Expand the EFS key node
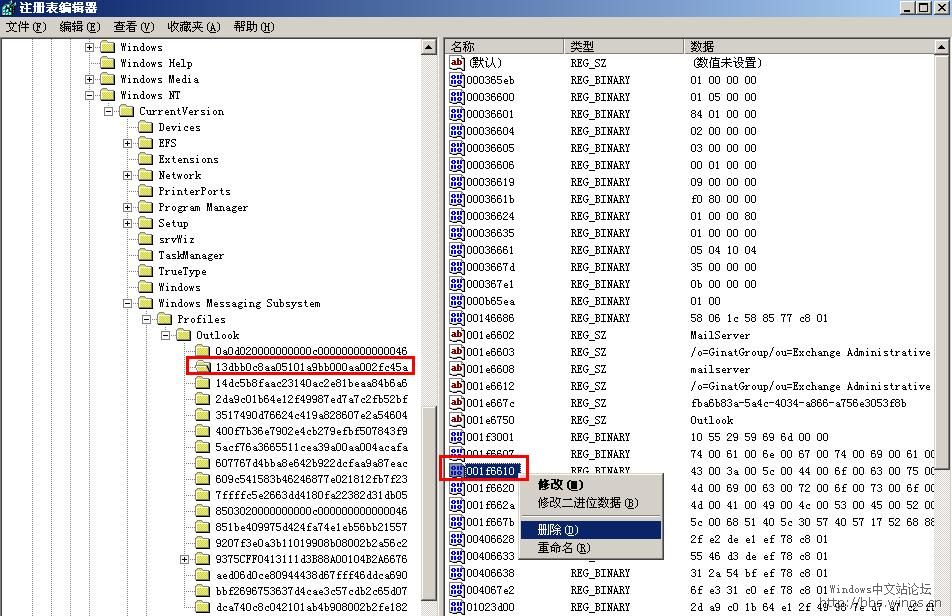 tap(128, 143)
